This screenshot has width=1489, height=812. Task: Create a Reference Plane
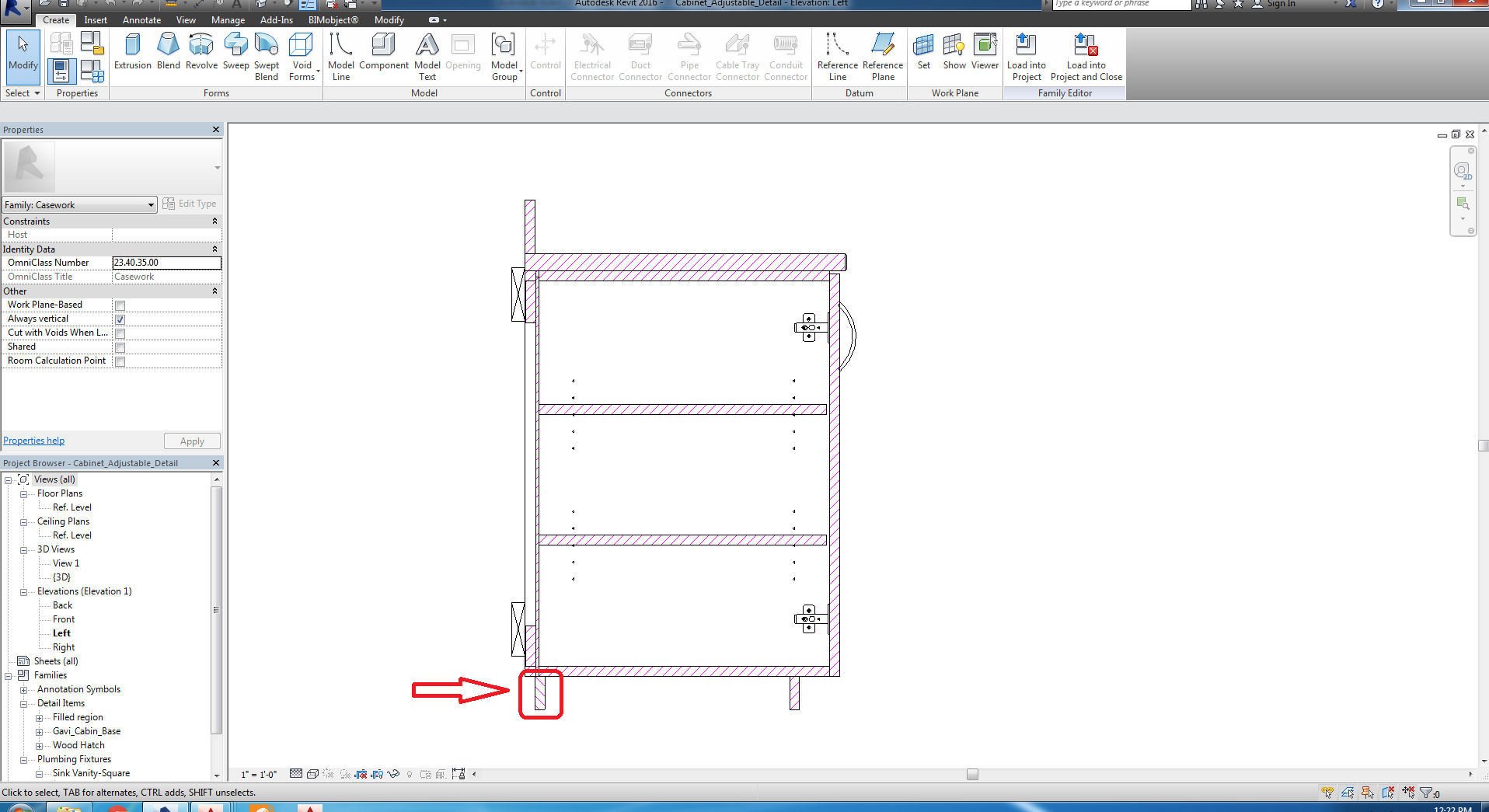(881, 54)
